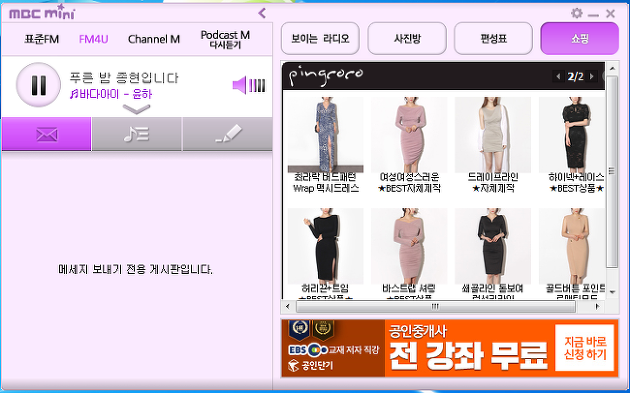
Task: Open the song playlist tab
Action: 137,134
